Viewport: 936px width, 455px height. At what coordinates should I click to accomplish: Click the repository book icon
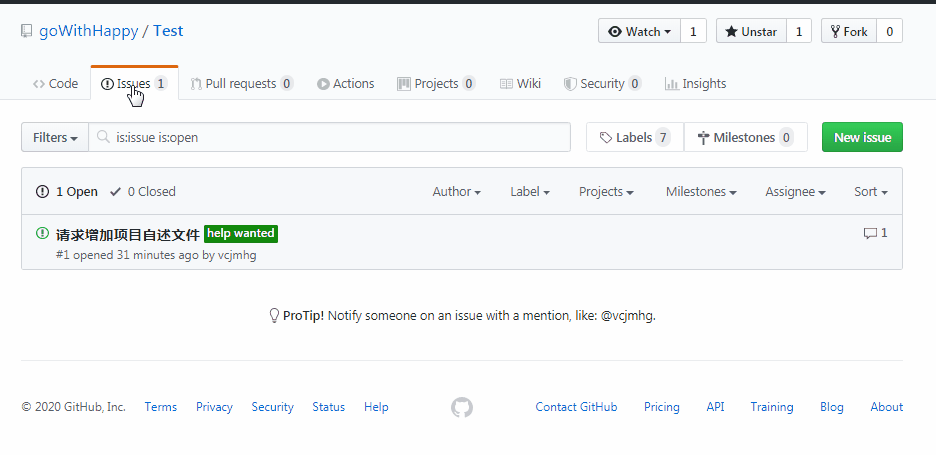pyautogui.click(x=26, y=31)
